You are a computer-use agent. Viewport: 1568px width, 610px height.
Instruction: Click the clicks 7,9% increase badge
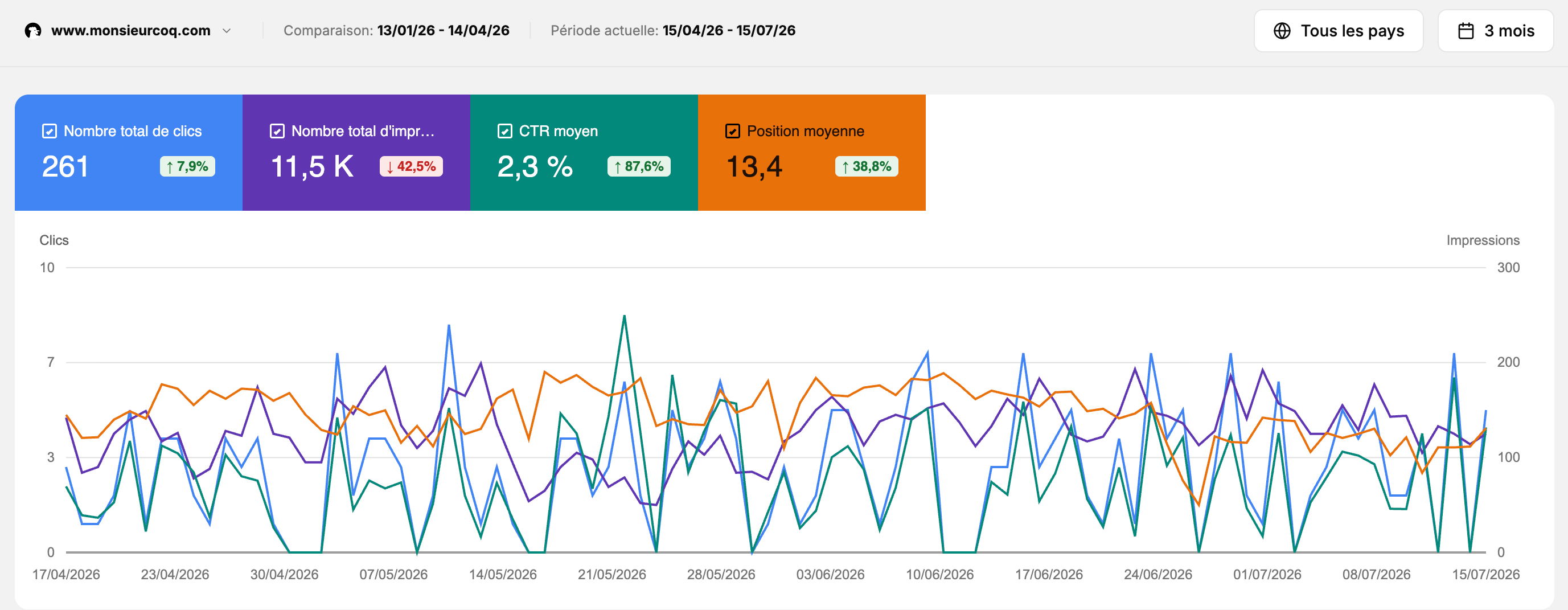pos(187,166)
